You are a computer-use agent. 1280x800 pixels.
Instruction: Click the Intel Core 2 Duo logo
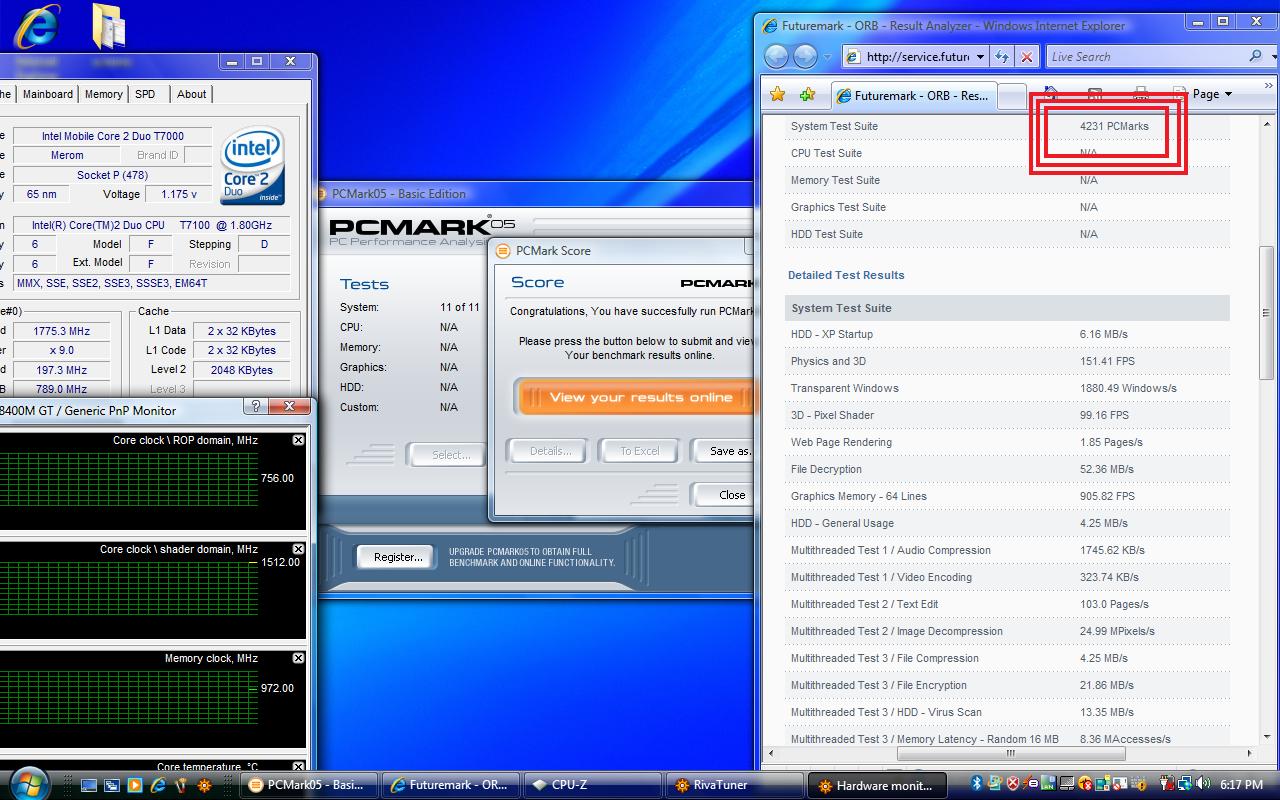(x=252, y=165)
